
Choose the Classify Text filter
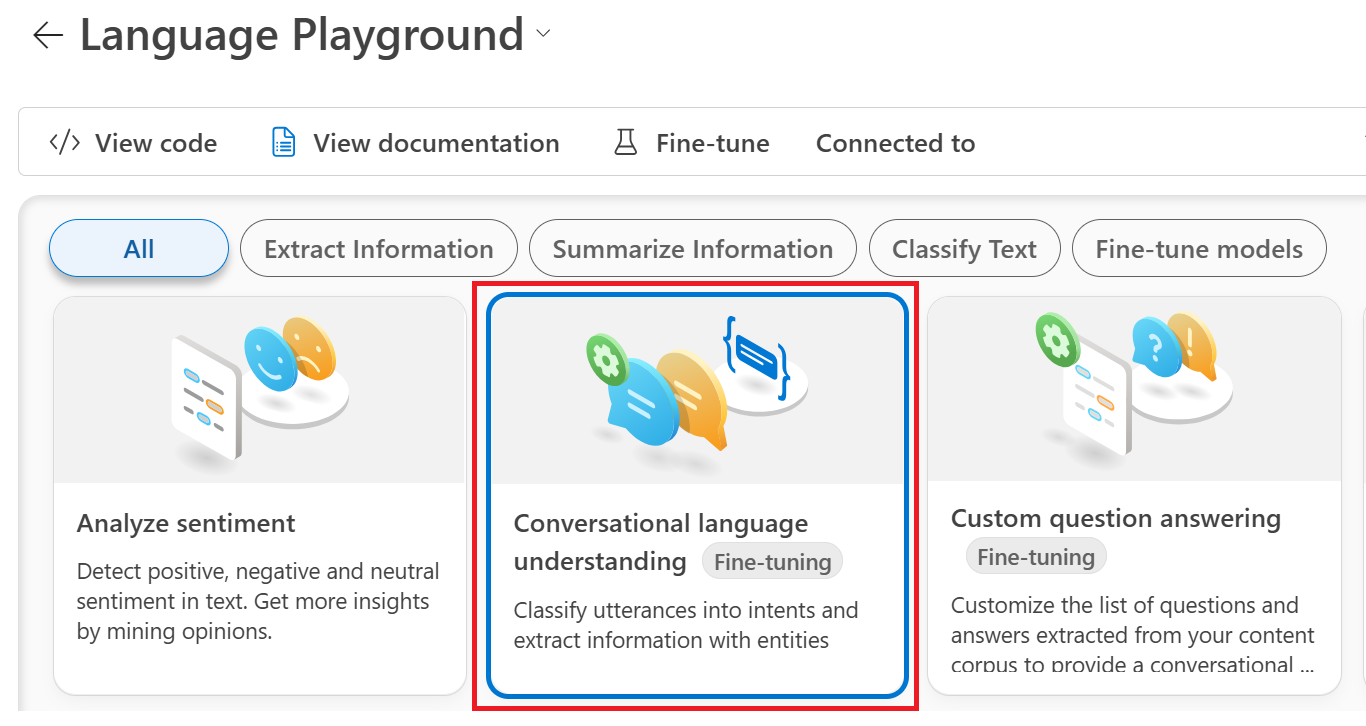(964, 248)
